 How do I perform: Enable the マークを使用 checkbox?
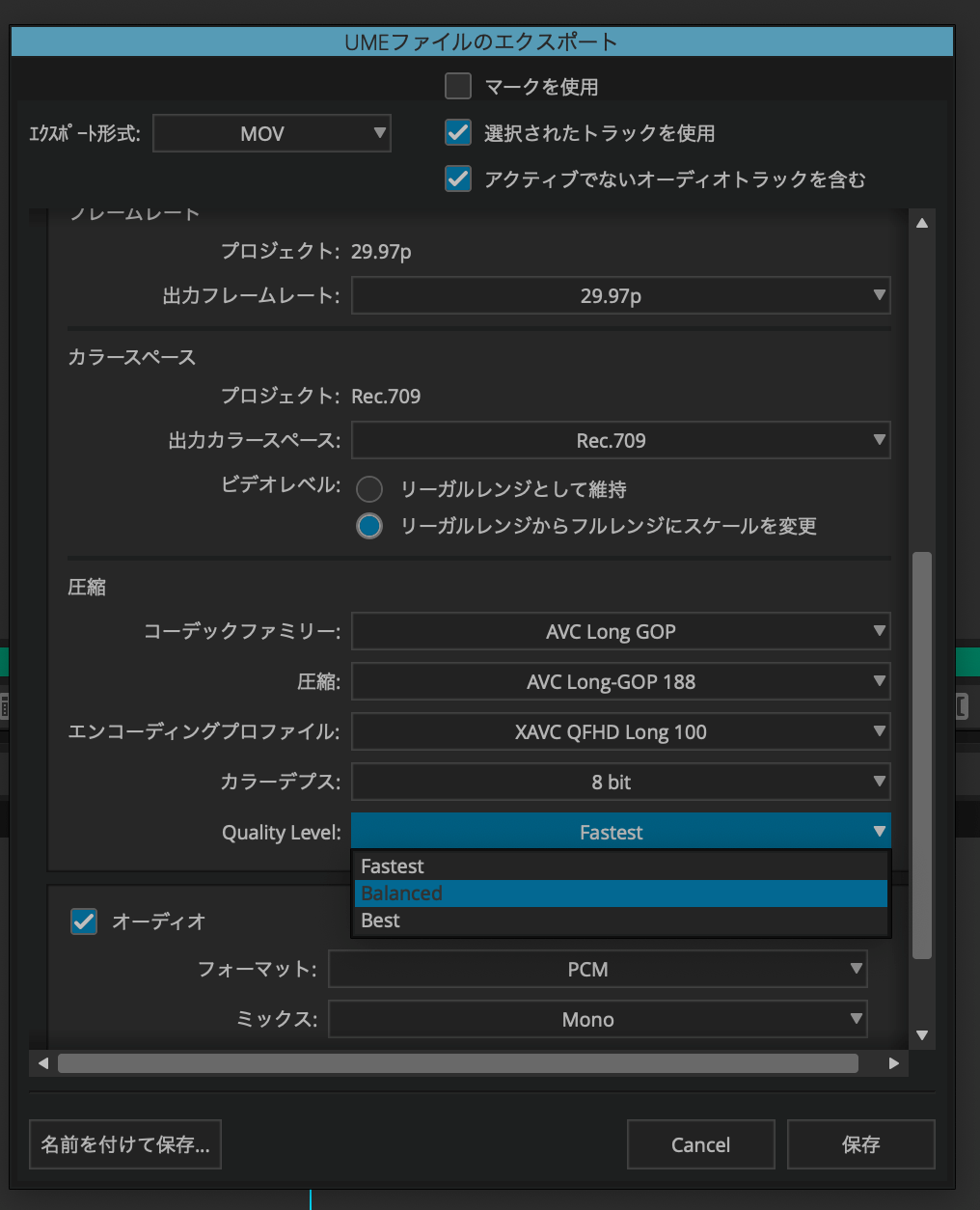click(x=458, y=86)
